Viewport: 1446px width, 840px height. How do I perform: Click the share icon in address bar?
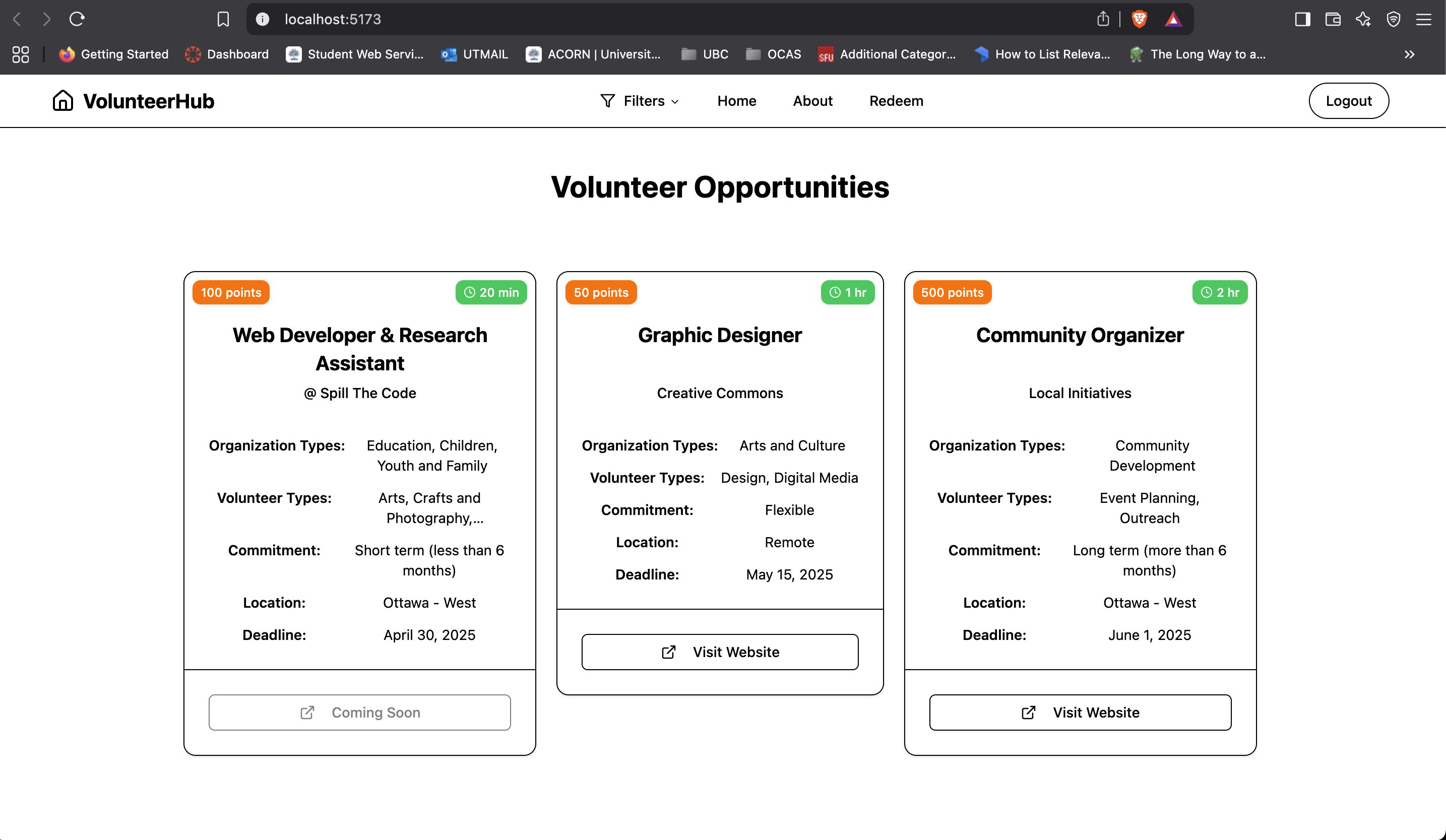(x=1103, y=19)
